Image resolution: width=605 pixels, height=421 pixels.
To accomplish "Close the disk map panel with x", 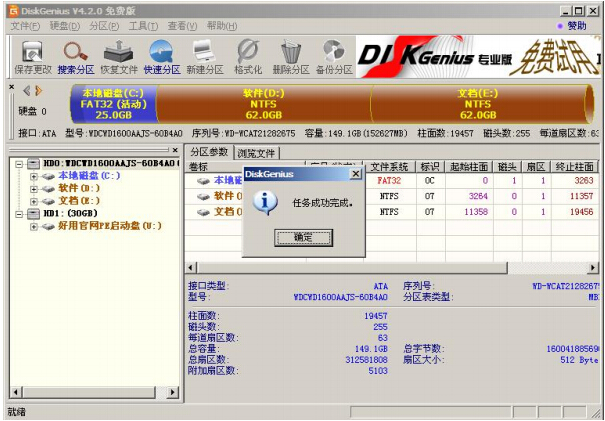I will coord(12,87).
